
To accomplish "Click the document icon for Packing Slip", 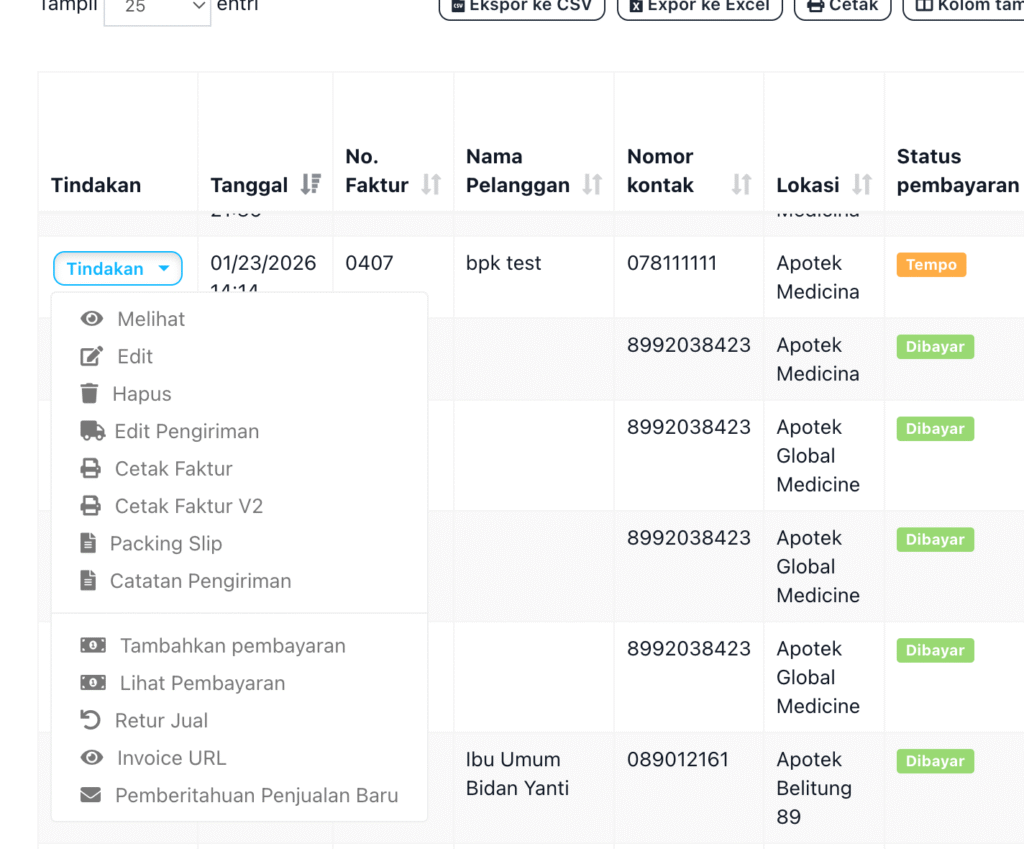I will (89, 544).
